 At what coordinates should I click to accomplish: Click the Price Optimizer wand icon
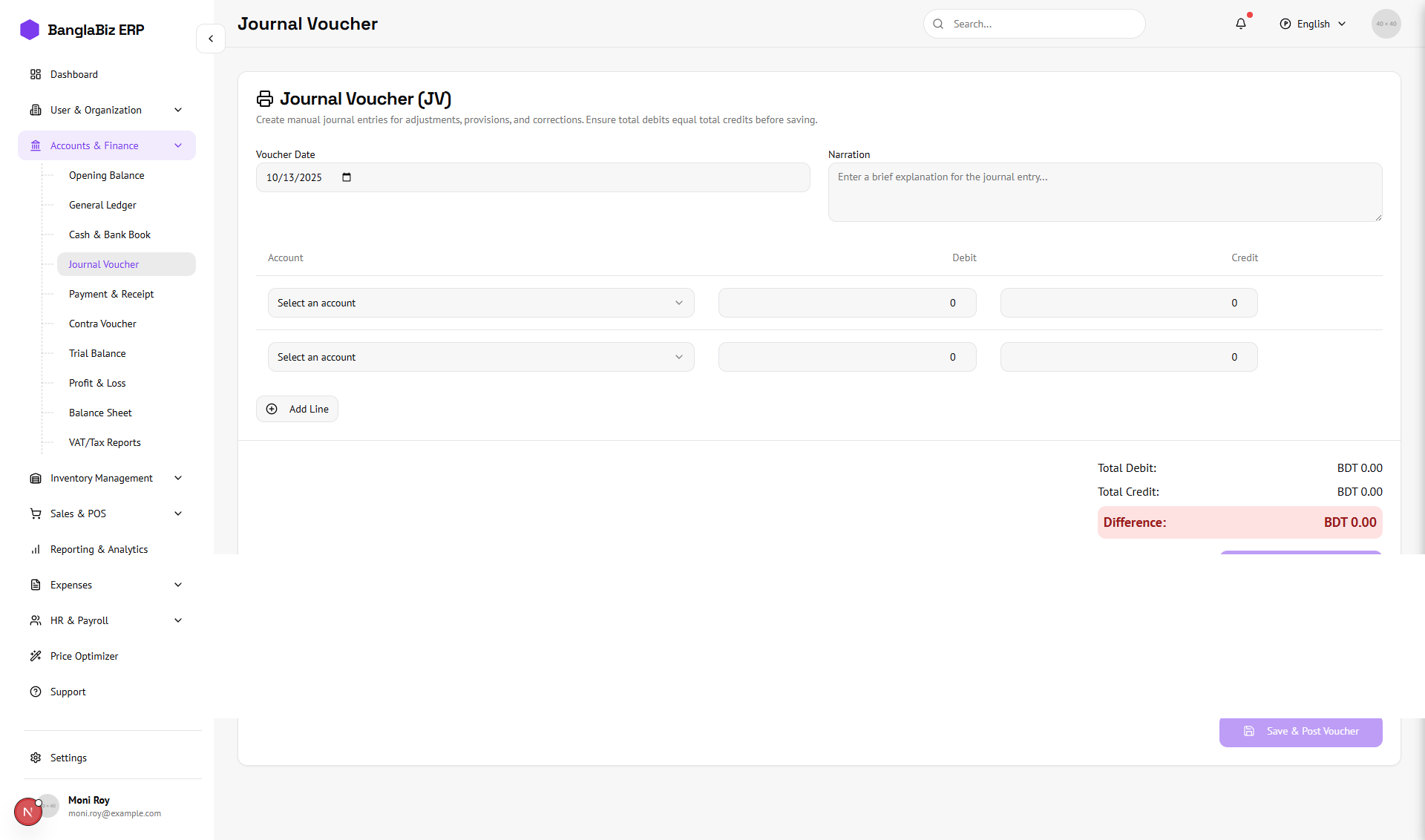click(x=36, y=656)
